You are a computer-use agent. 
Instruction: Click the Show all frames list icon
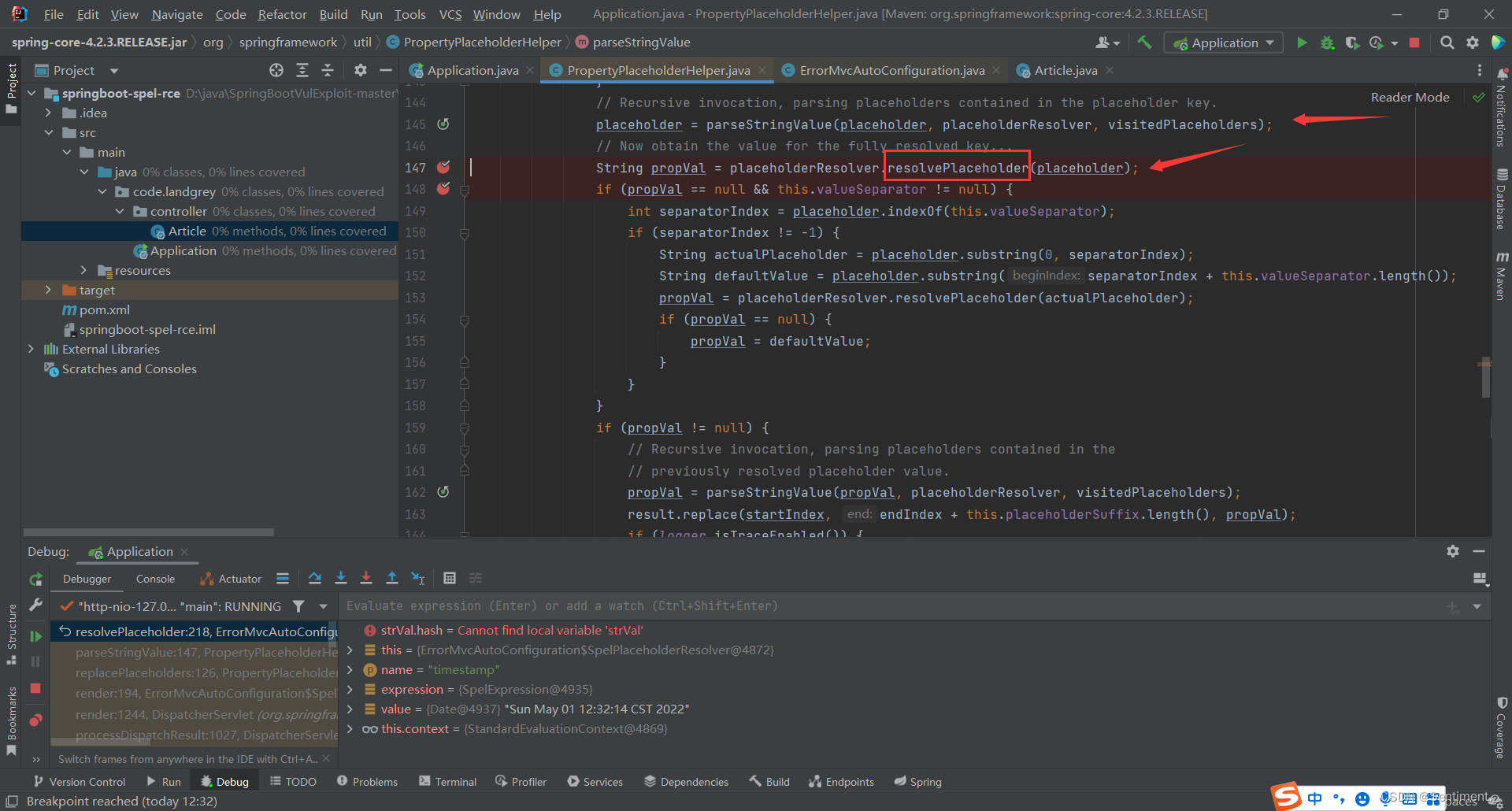[283, 578]
